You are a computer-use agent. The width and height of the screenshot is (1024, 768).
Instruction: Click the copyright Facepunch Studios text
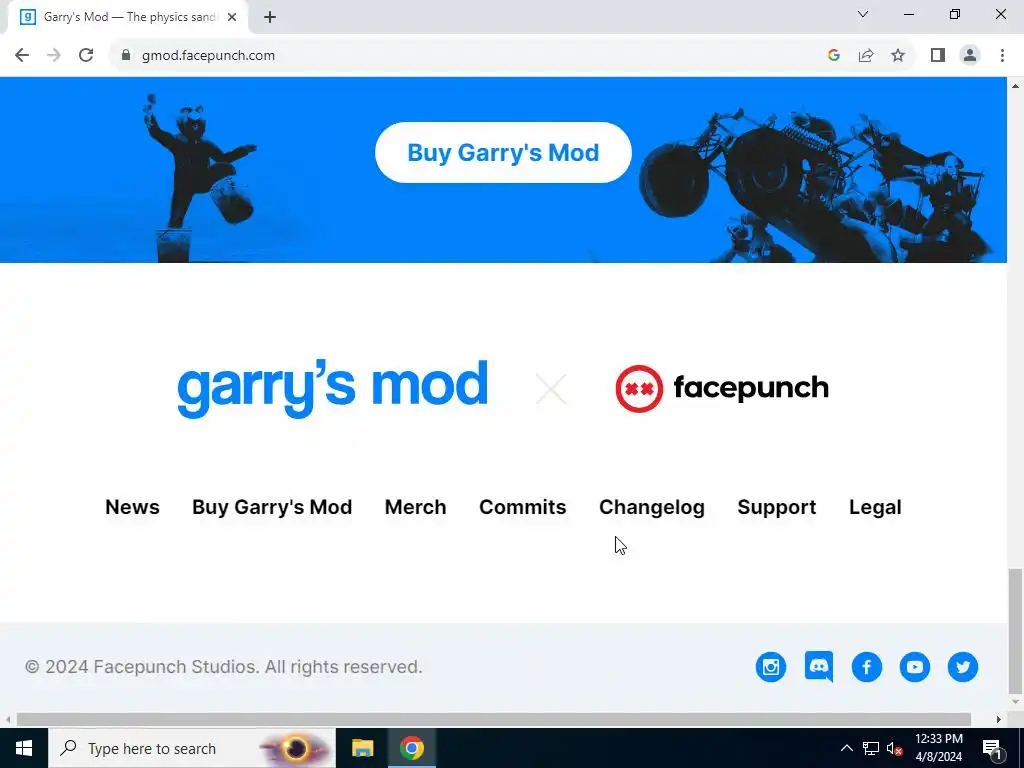click(223, 667)
